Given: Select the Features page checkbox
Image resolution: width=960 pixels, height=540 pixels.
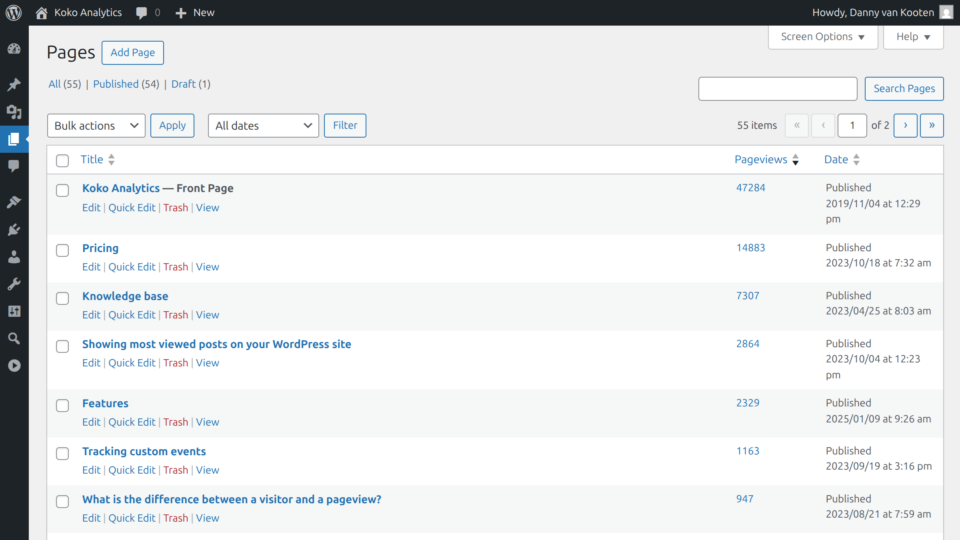Looking at the screenshot, I should [x=62, y=405].
